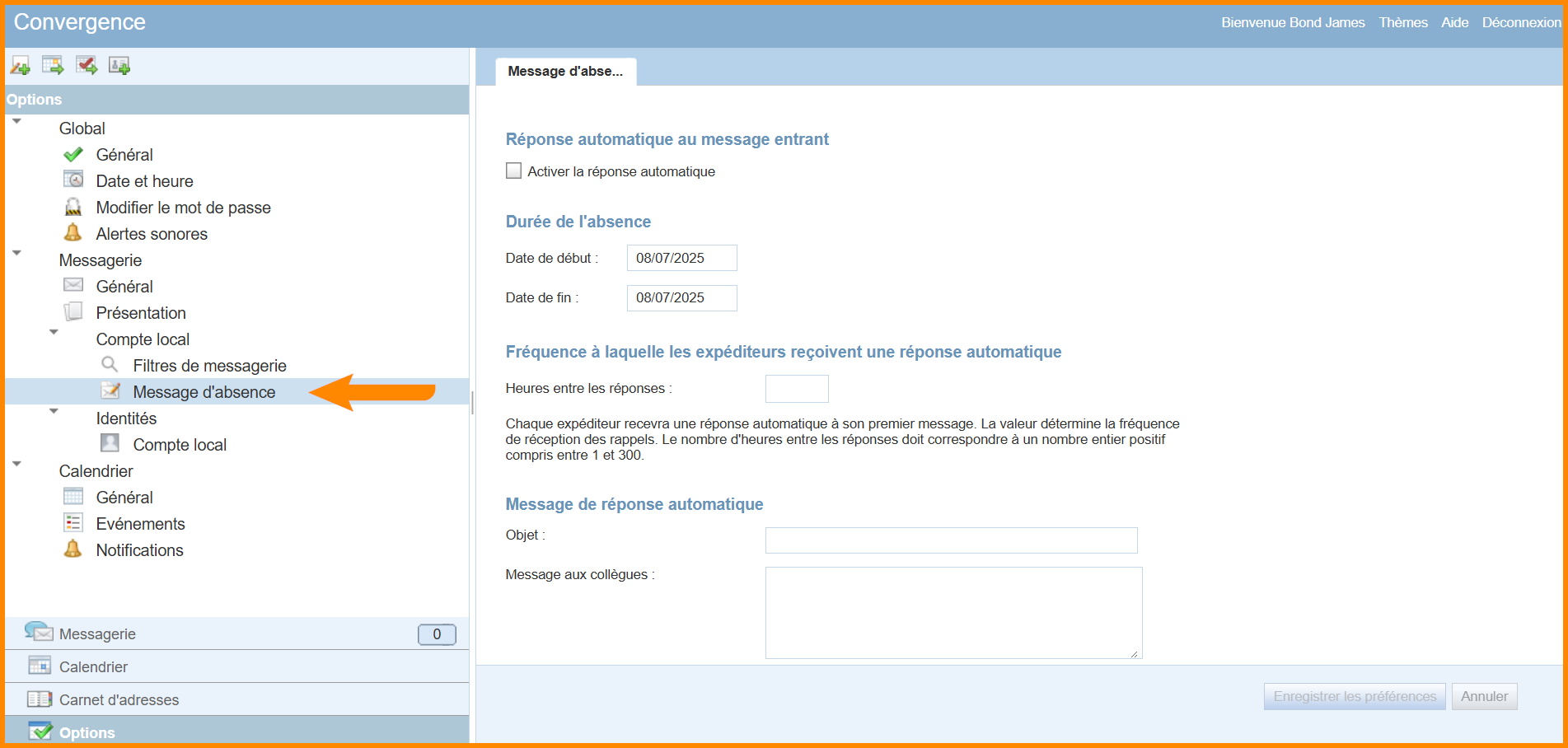This screenshot has width=1568, height=748.
Task: Click the Heures entre les réponses field
Action: coord(796,389)
